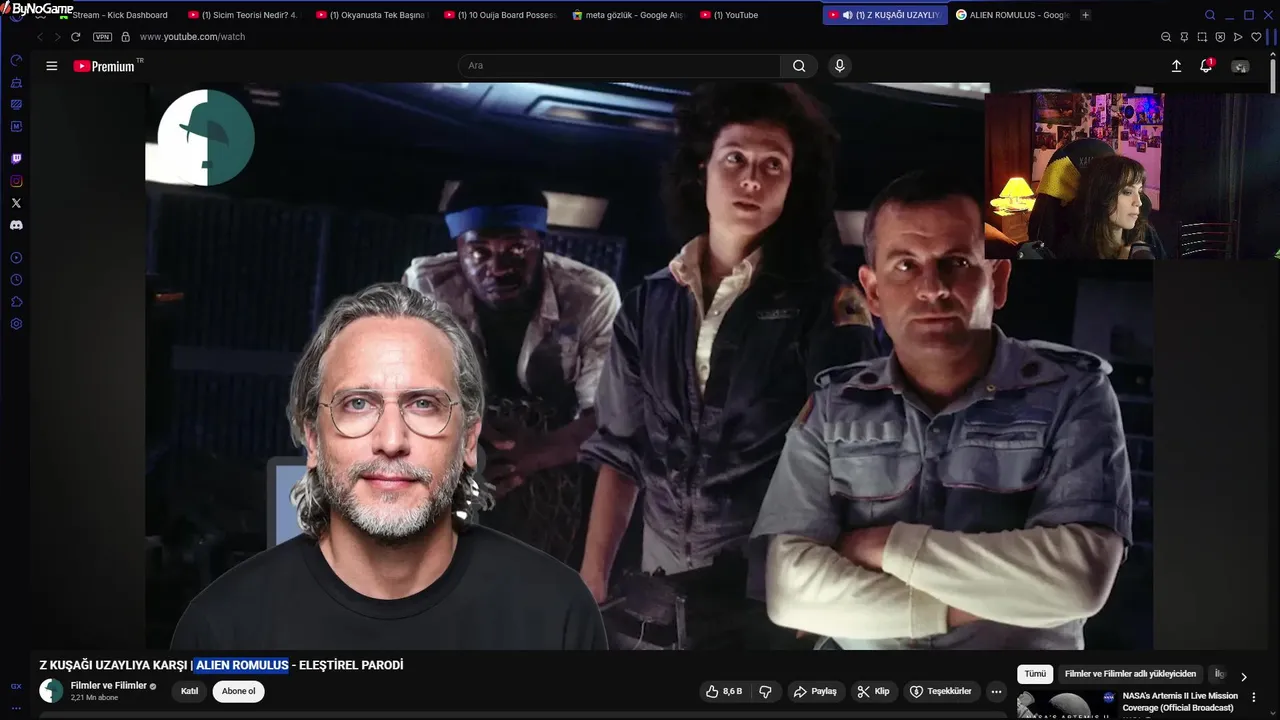Open the YouTube hamburger guide menu
Screen dimensions: 1280x720
click(x=52, y=66)
